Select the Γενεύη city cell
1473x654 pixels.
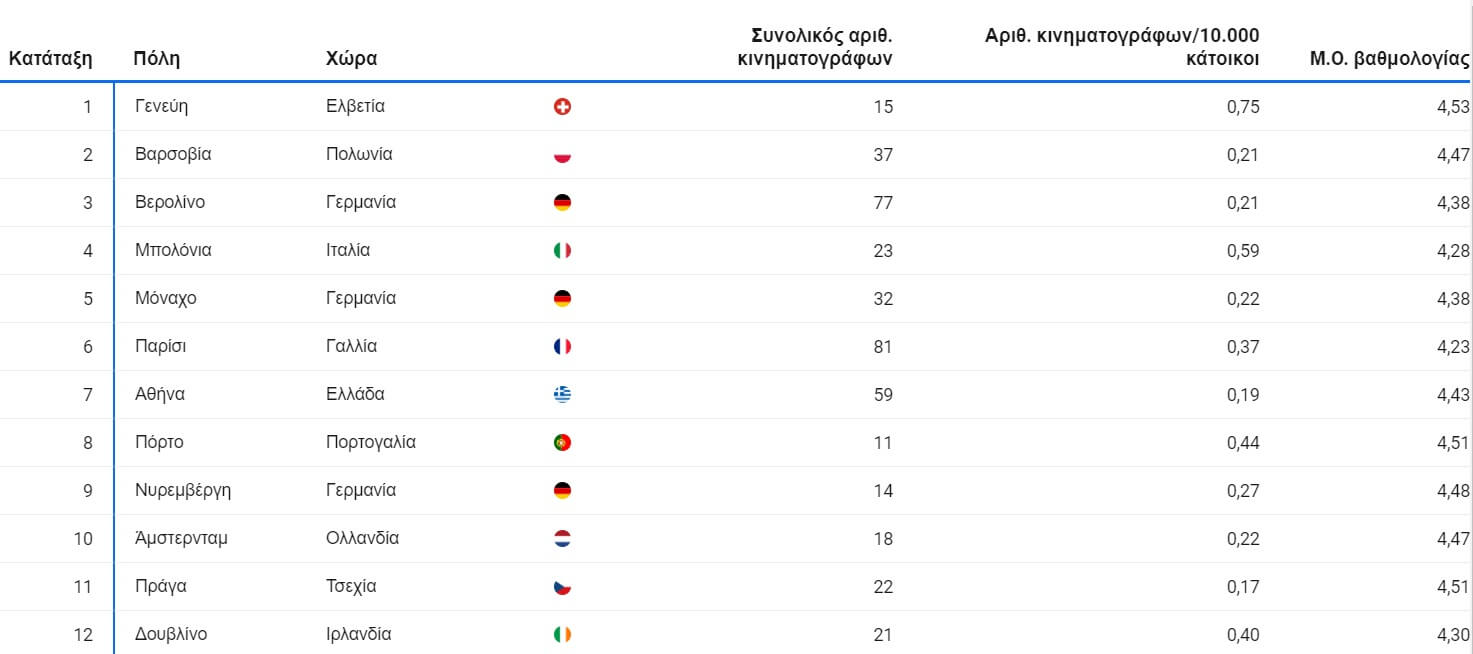(161, 106)
